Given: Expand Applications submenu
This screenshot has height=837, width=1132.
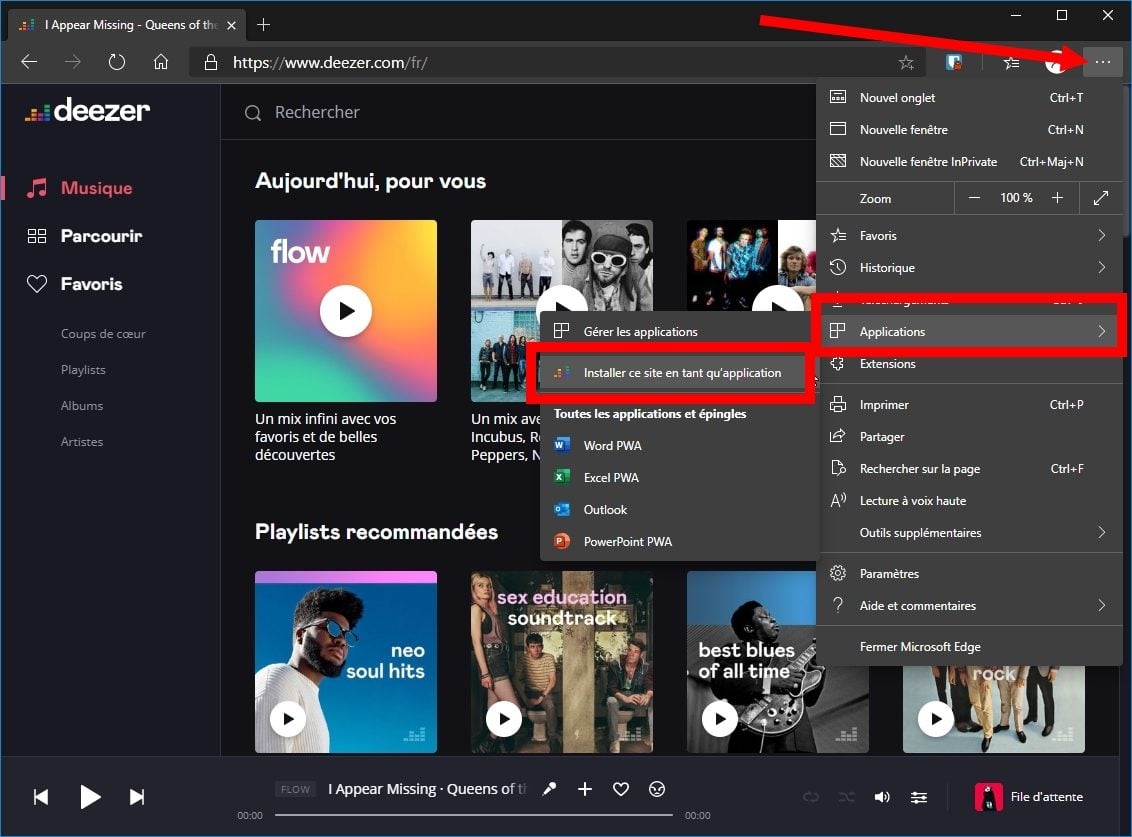Looking at the screenshot, I should pyautogui.click(x=969, y=331).
